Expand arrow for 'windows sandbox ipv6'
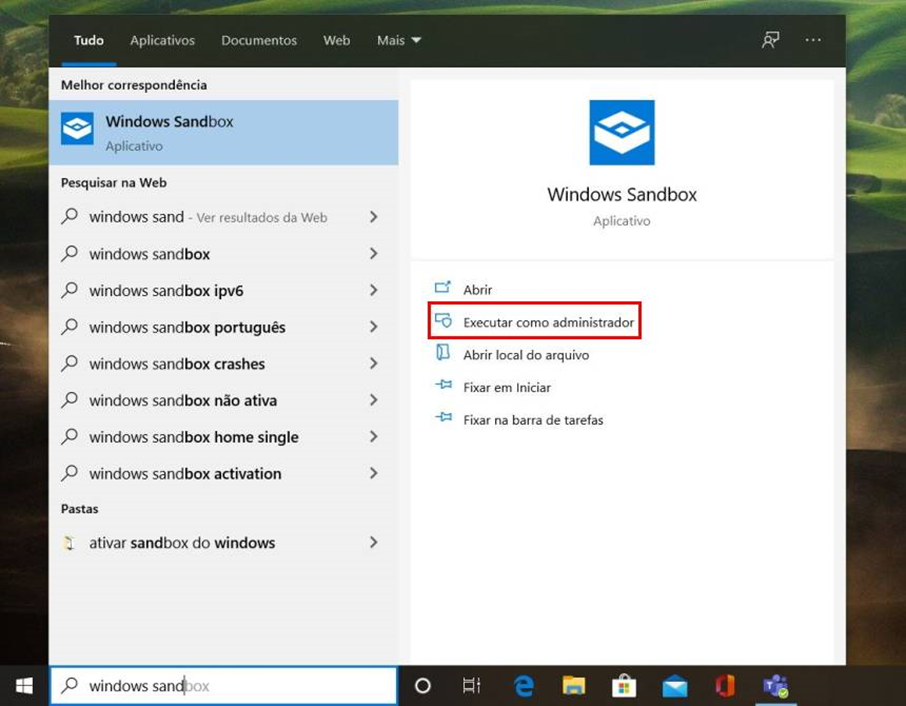Viewport: 906px width, 706px height. click(x=374, y=290)
